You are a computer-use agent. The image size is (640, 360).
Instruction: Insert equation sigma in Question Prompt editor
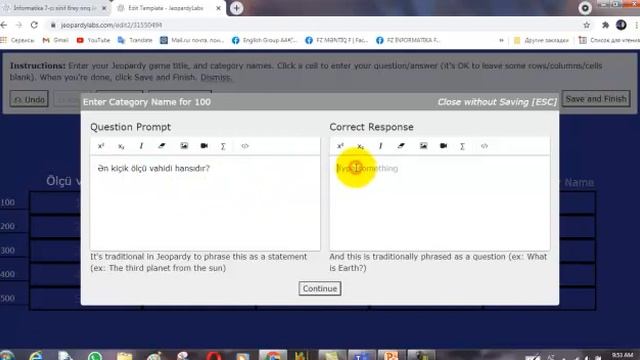click(223, 146)
